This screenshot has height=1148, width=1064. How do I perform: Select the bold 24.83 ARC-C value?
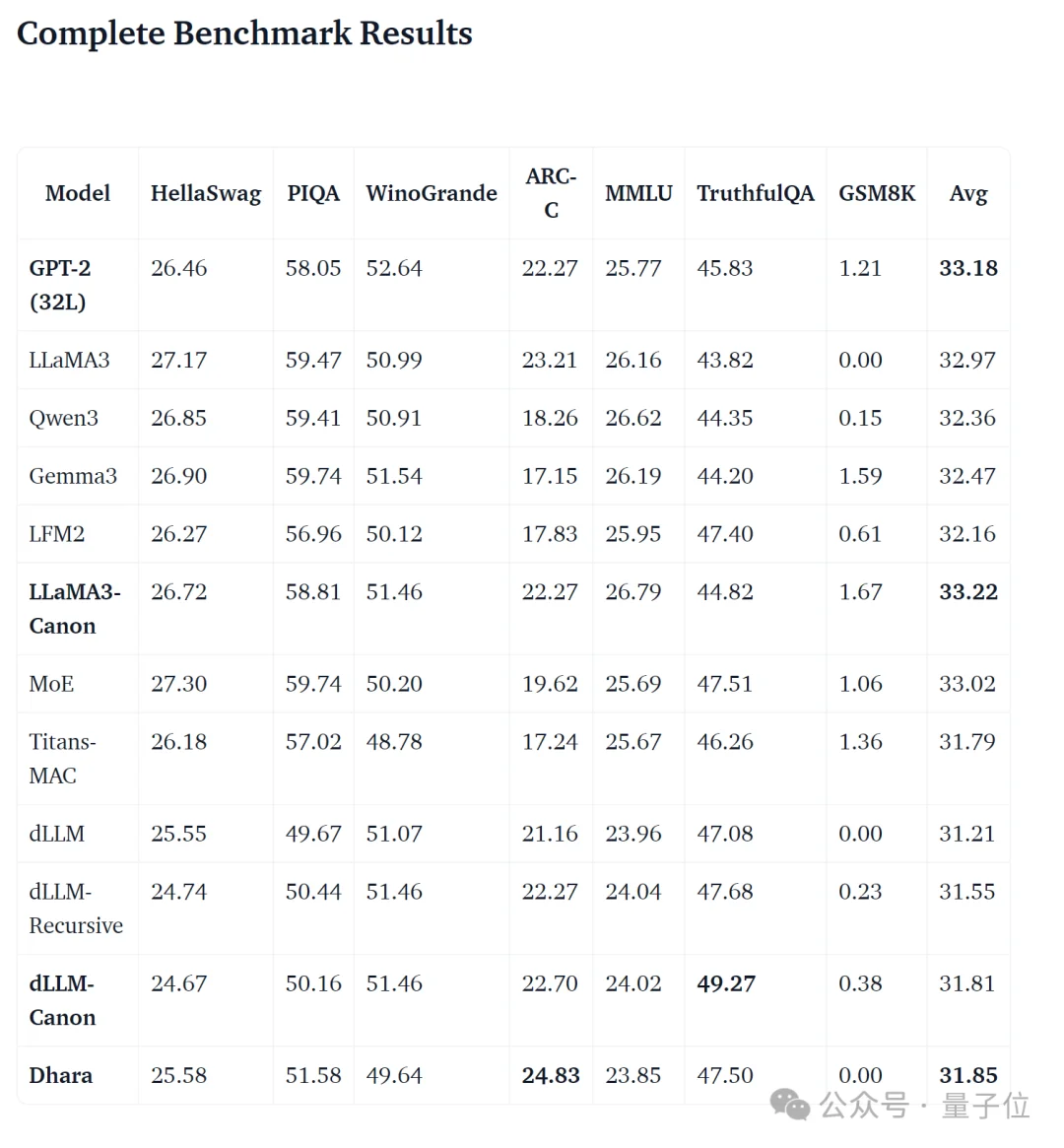pyautogui.click(x=551, y=1075)
